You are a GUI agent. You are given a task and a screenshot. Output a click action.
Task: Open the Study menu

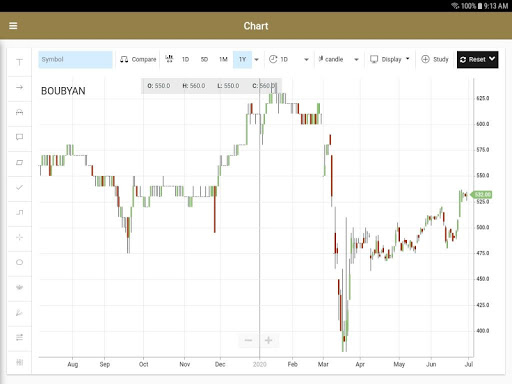[x=435, y=59]
